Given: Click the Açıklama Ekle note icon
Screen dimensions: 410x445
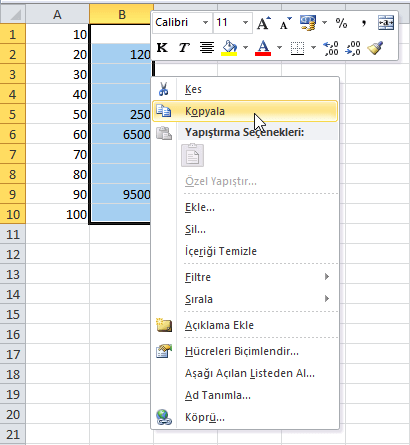Looking at the screenshot, I should tap(164, 325).
